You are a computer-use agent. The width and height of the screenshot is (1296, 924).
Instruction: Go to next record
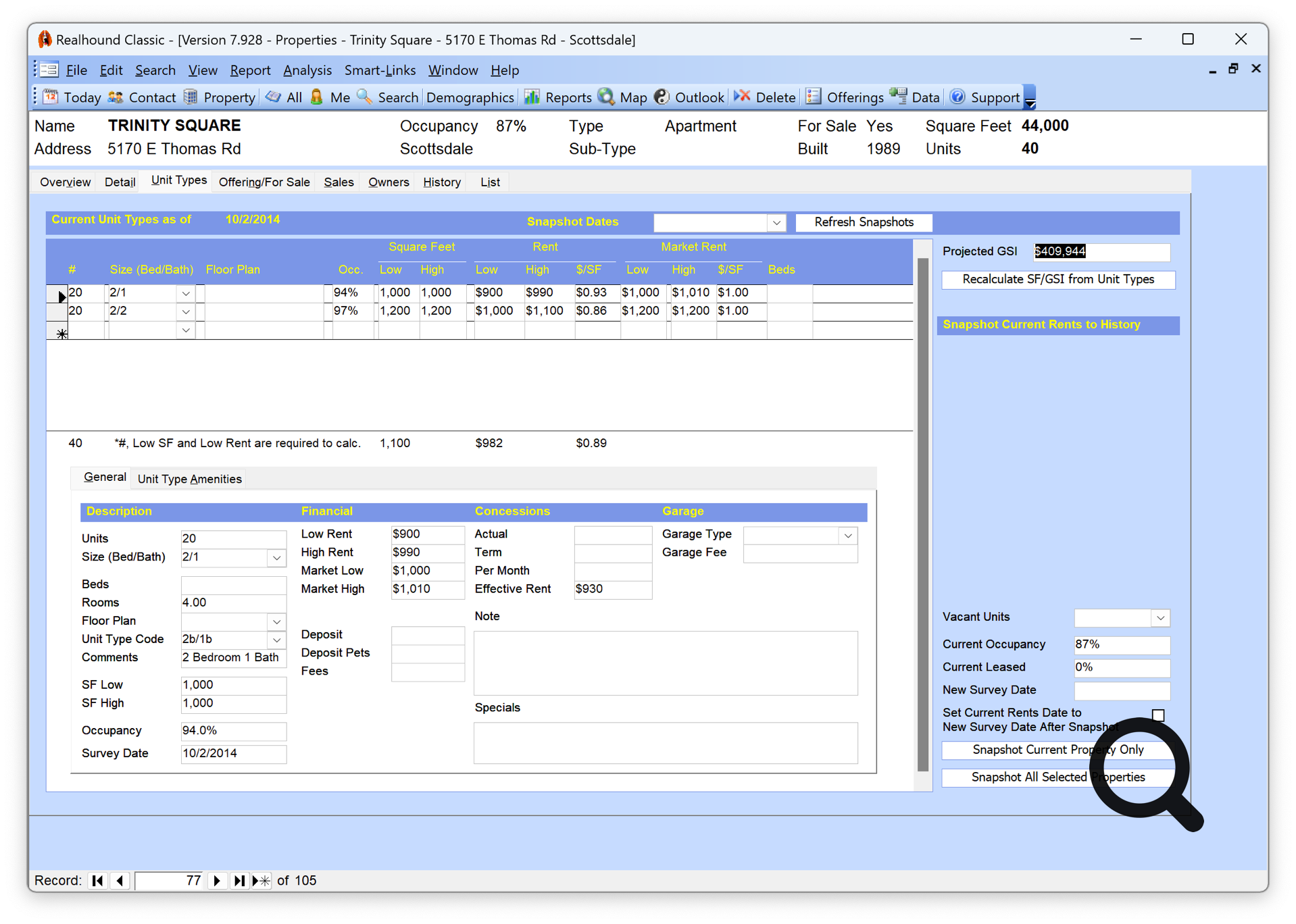(x=217, y=881)
